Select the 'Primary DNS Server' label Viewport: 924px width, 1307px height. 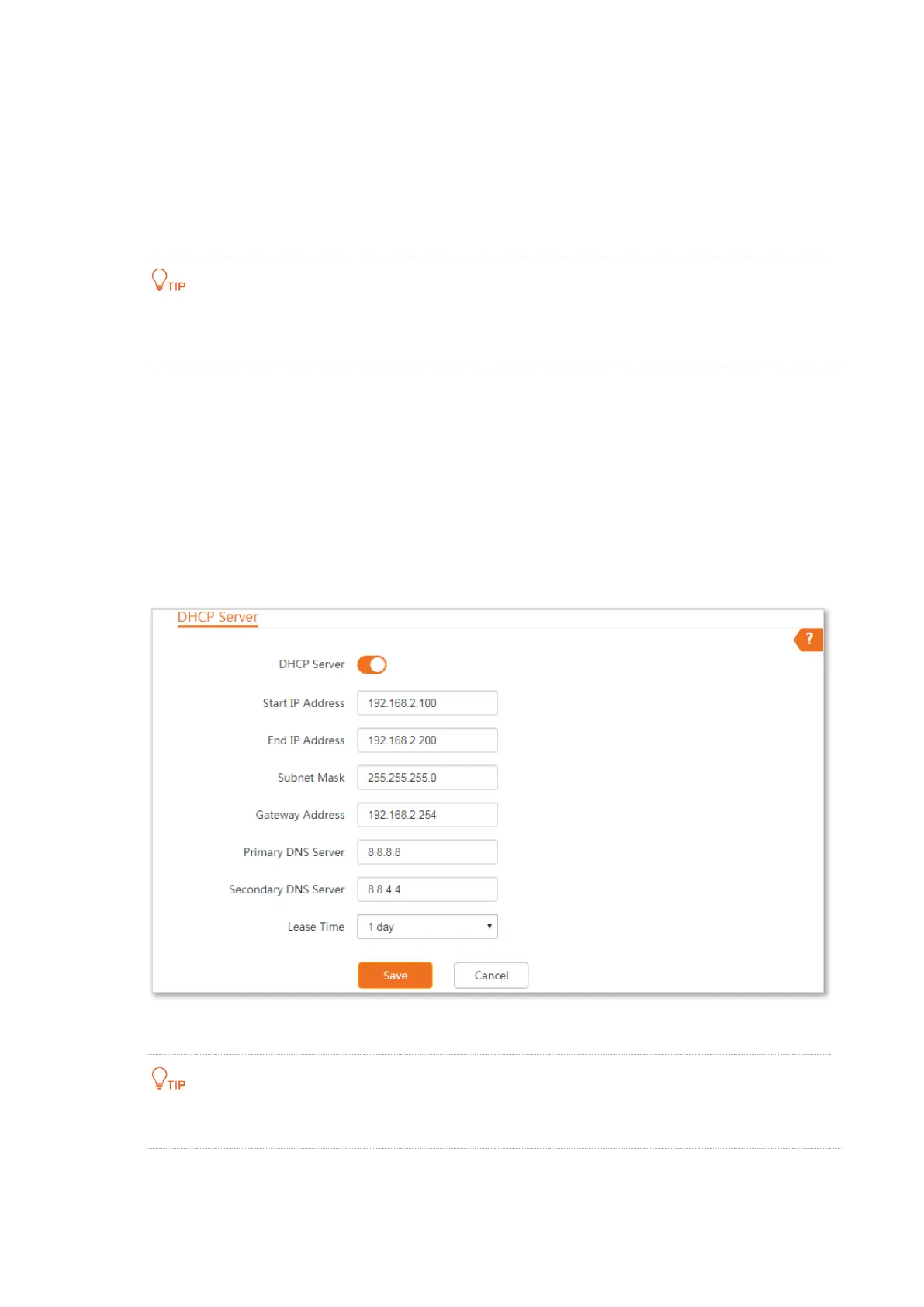click(x=294, y=852)
